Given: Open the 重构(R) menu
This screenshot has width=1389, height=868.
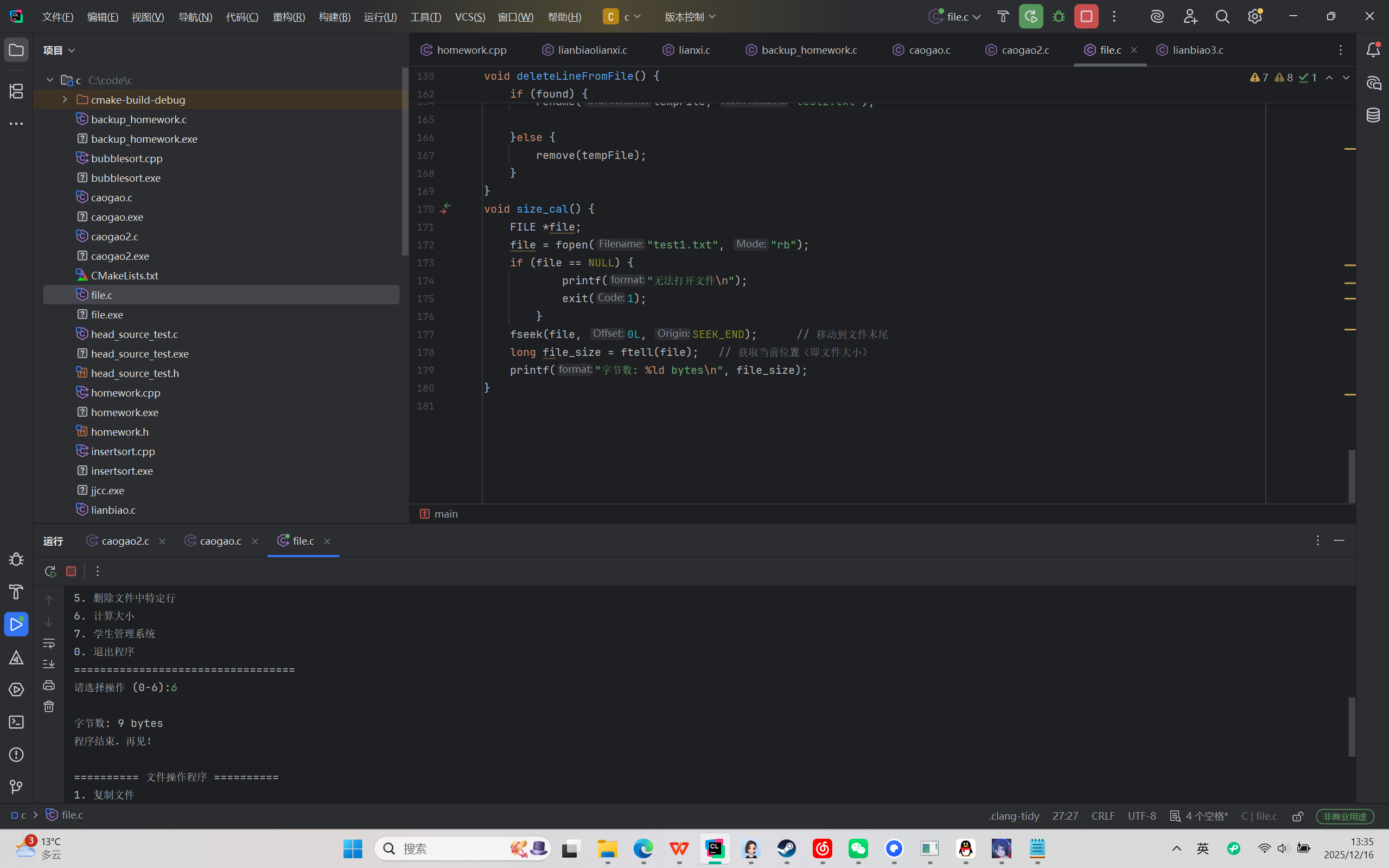Looking at the screenshot, I should [289, 17].
